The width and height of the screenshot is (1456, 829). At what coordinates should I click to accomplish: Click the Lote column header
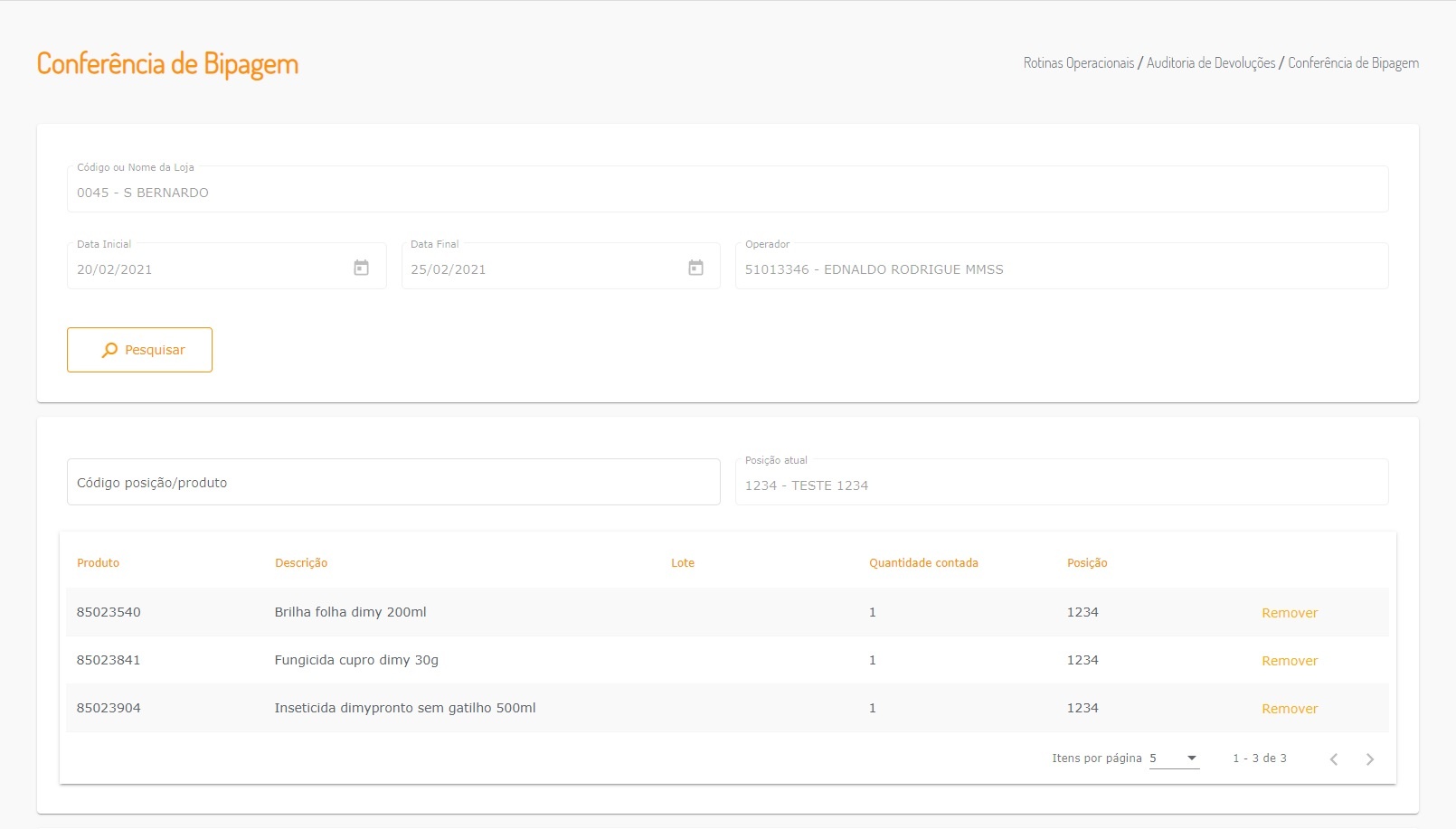(683, 563)
